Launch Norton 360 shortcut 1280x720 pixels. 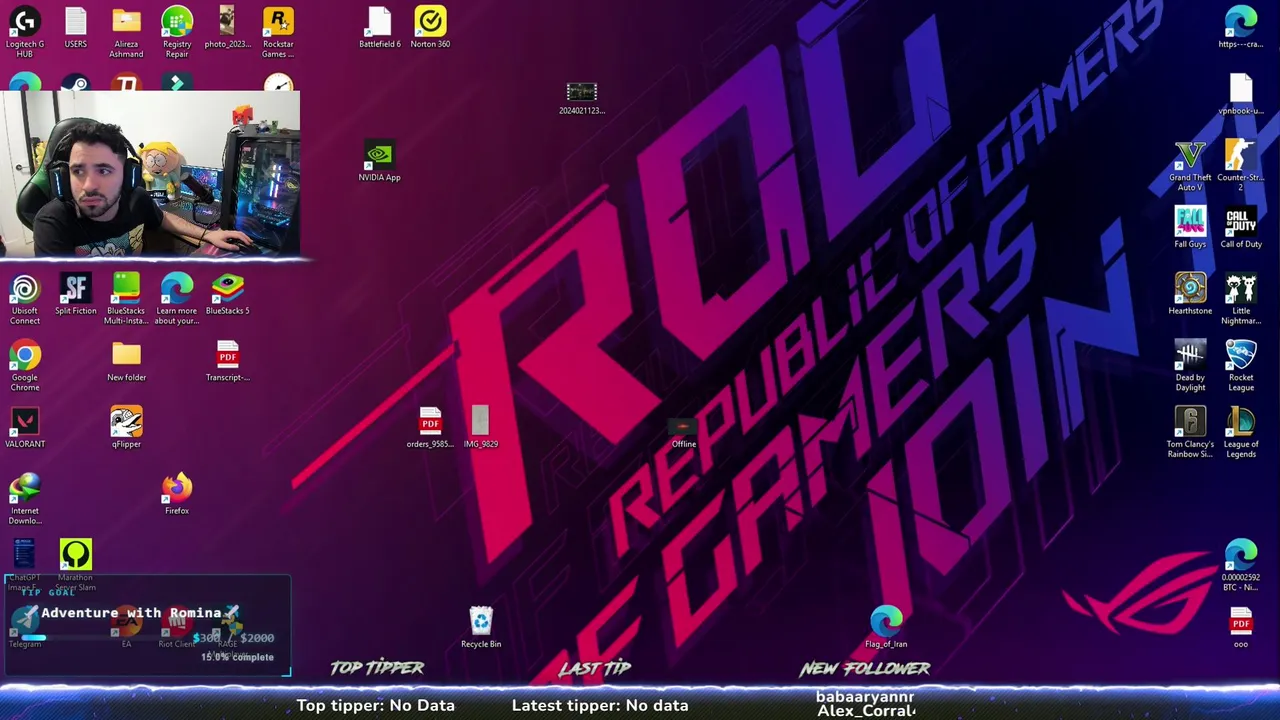tap(430, 27)
